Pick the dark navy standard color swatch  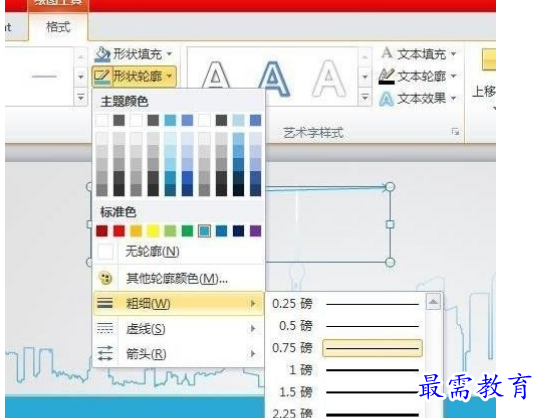[238, 231]
